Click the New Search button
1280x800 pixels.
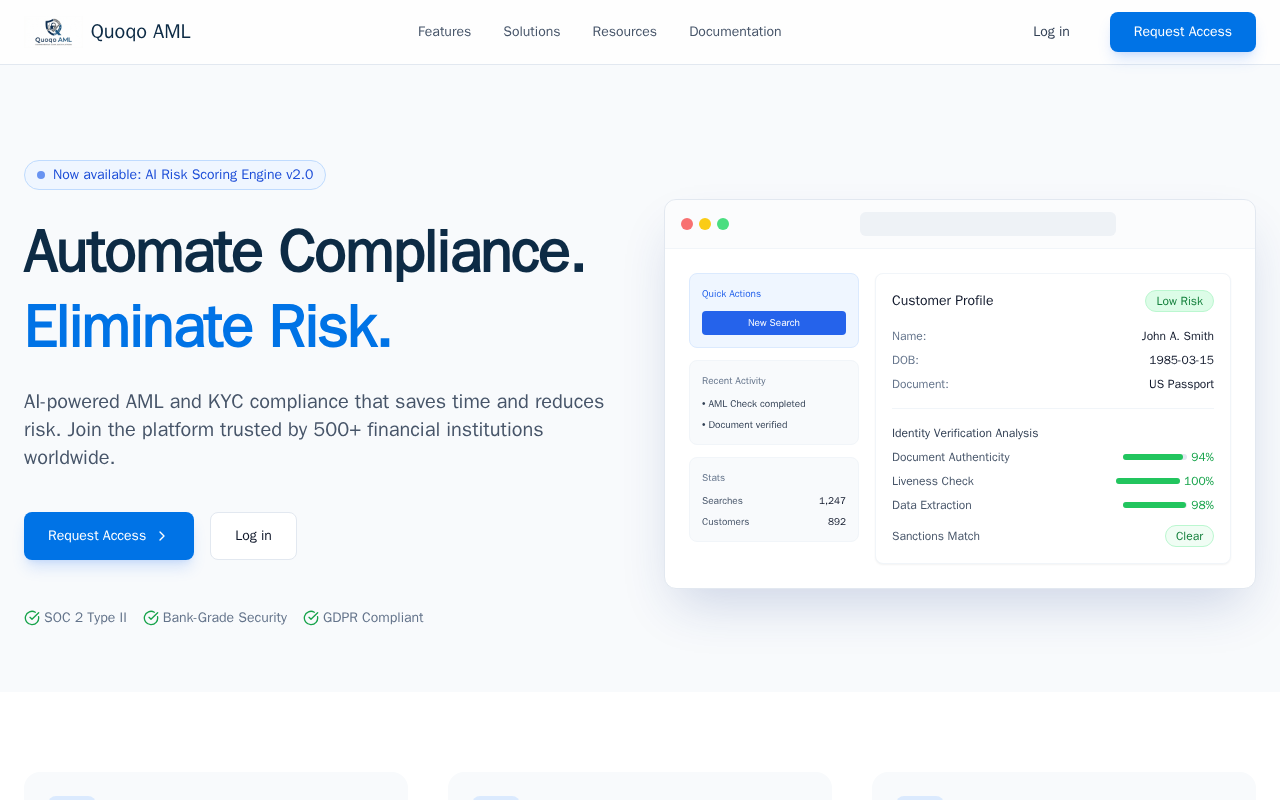click(x=774, y=323)
